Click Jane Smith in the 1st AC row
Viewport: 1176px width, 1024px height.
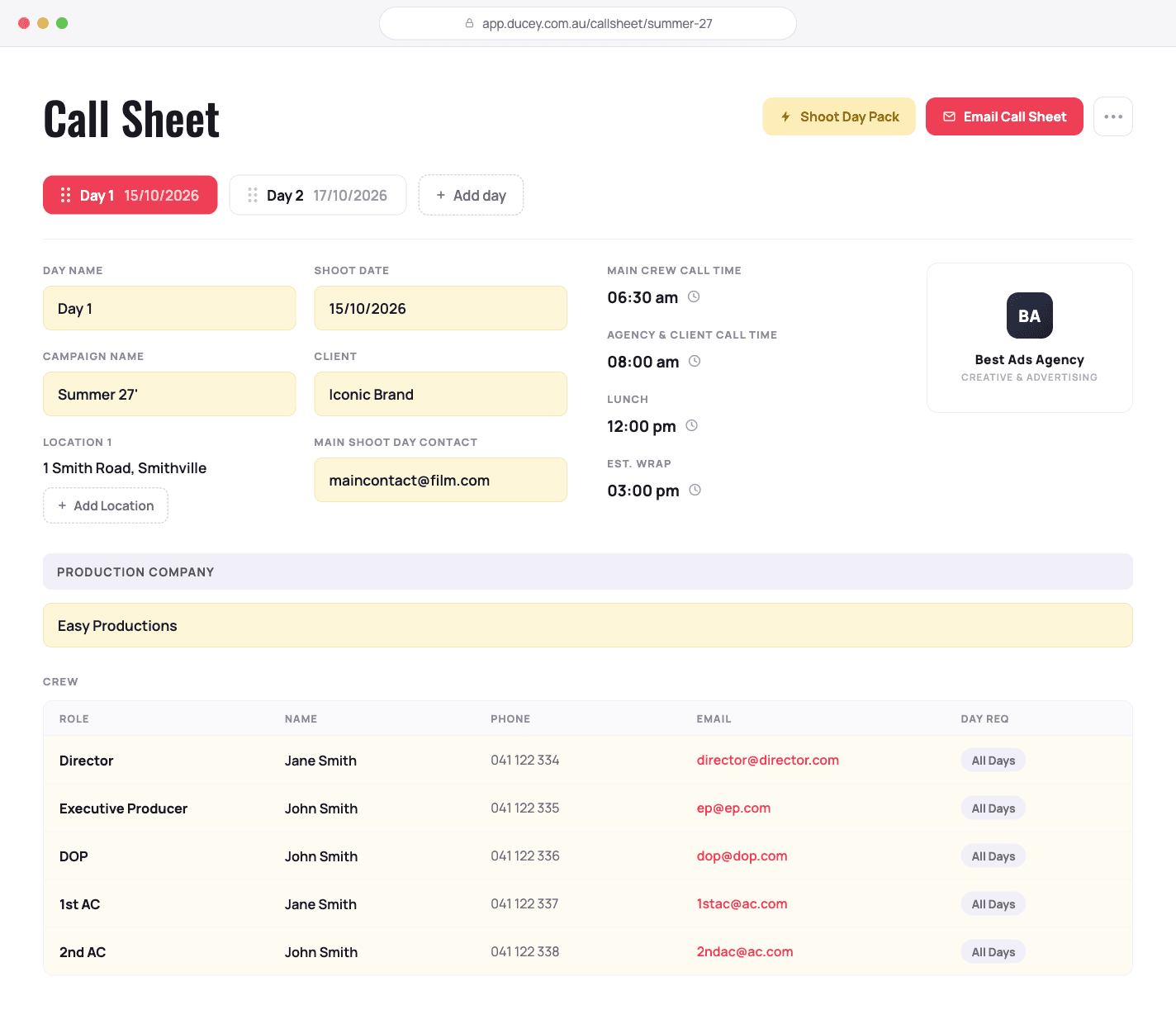pos(320,904)
